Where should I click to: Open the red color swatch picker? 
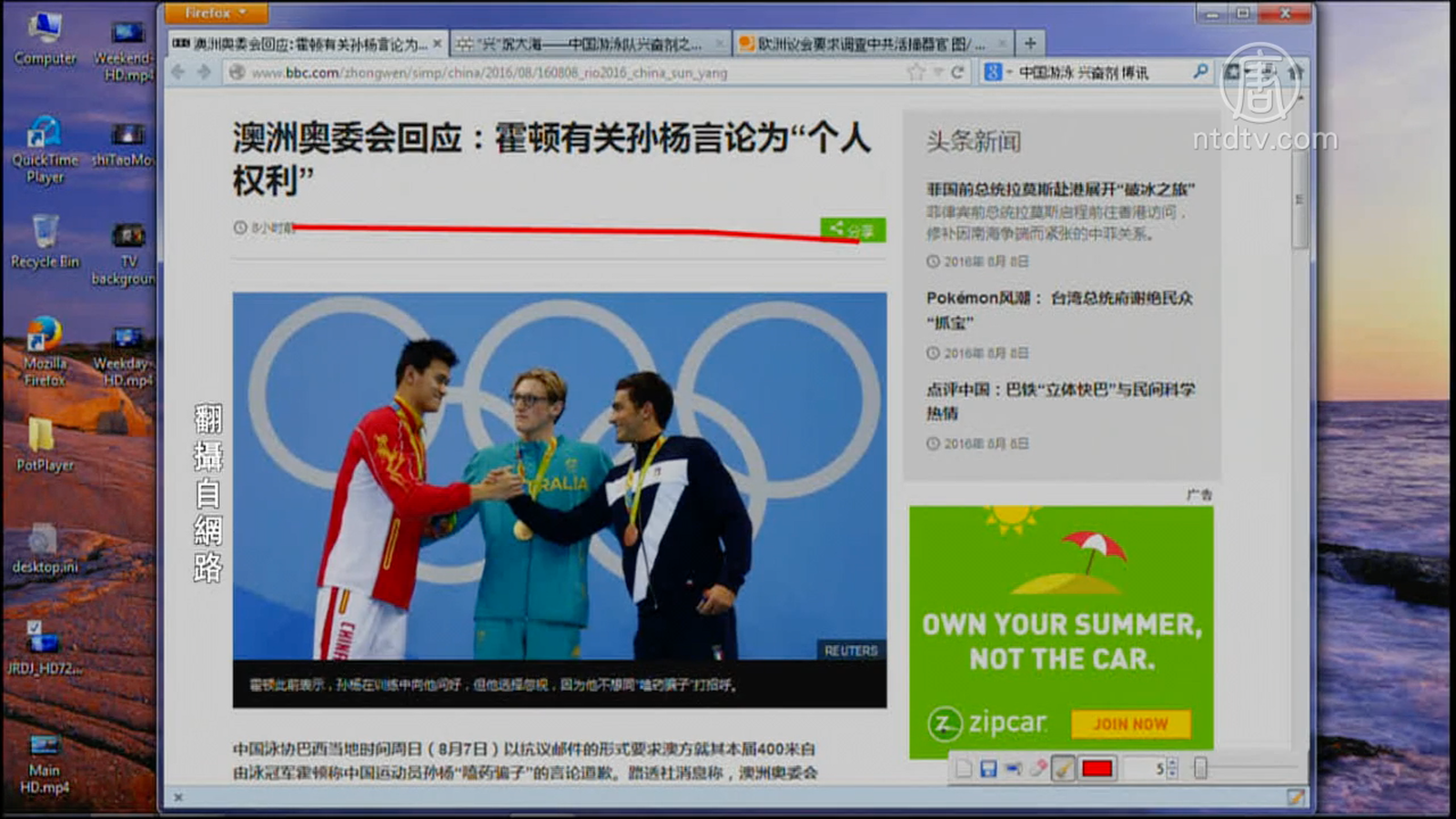[x=1097, y=769]
